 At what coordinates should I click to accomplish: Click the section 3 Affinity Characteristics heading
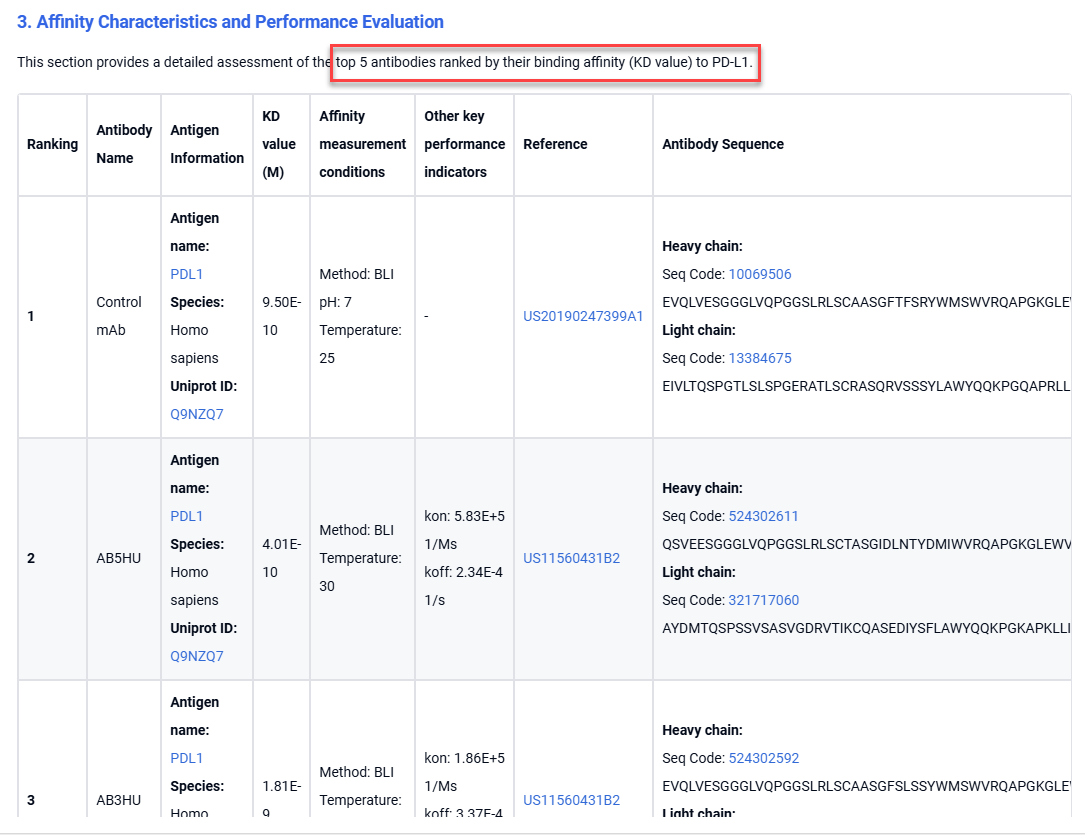click(230, 22)
